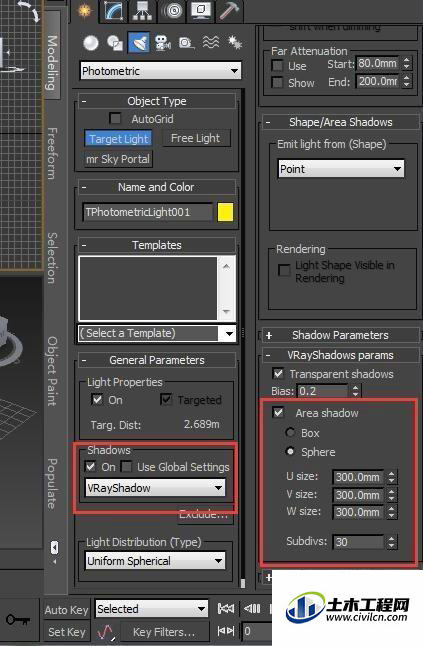This screenshot has width=423, height=646.
Task: Open the Emit light from Point dropdown
Action: (x=341, y=169)
